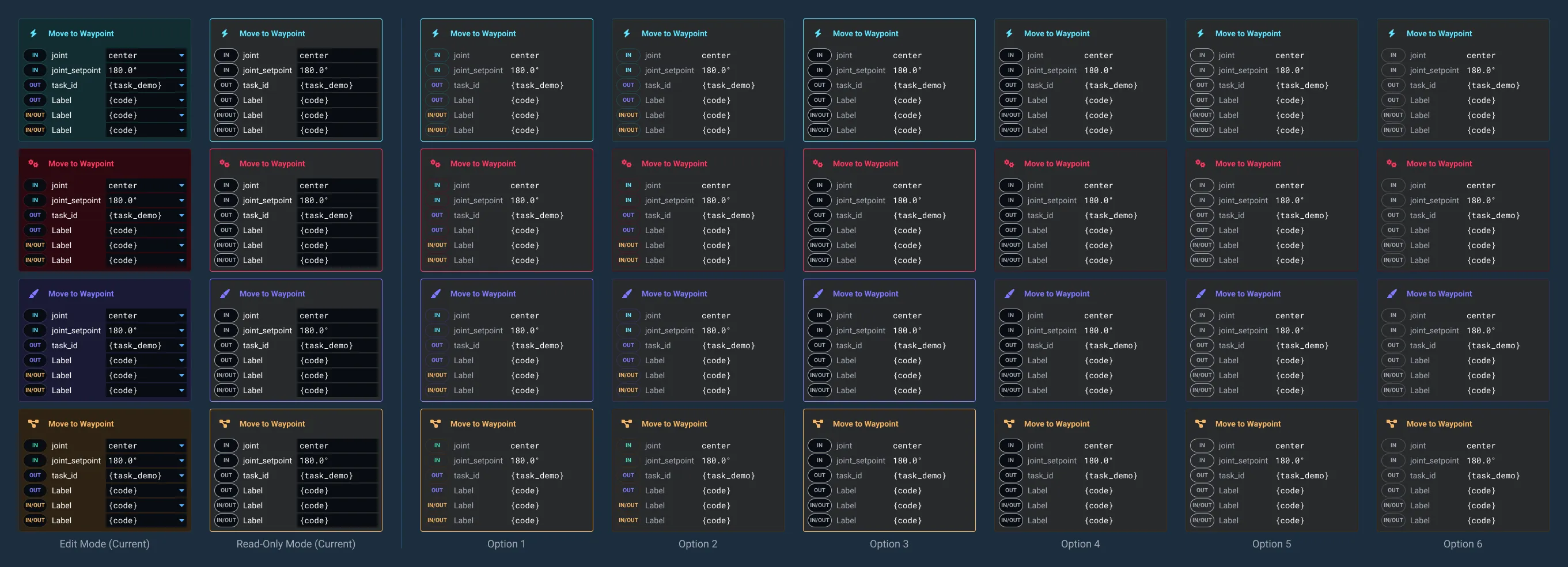Switch to the Read-Only Mode (Current) variant
The height and width of the screenshot is (567, 1568).
pyautogui.click(x=296, y=544)
